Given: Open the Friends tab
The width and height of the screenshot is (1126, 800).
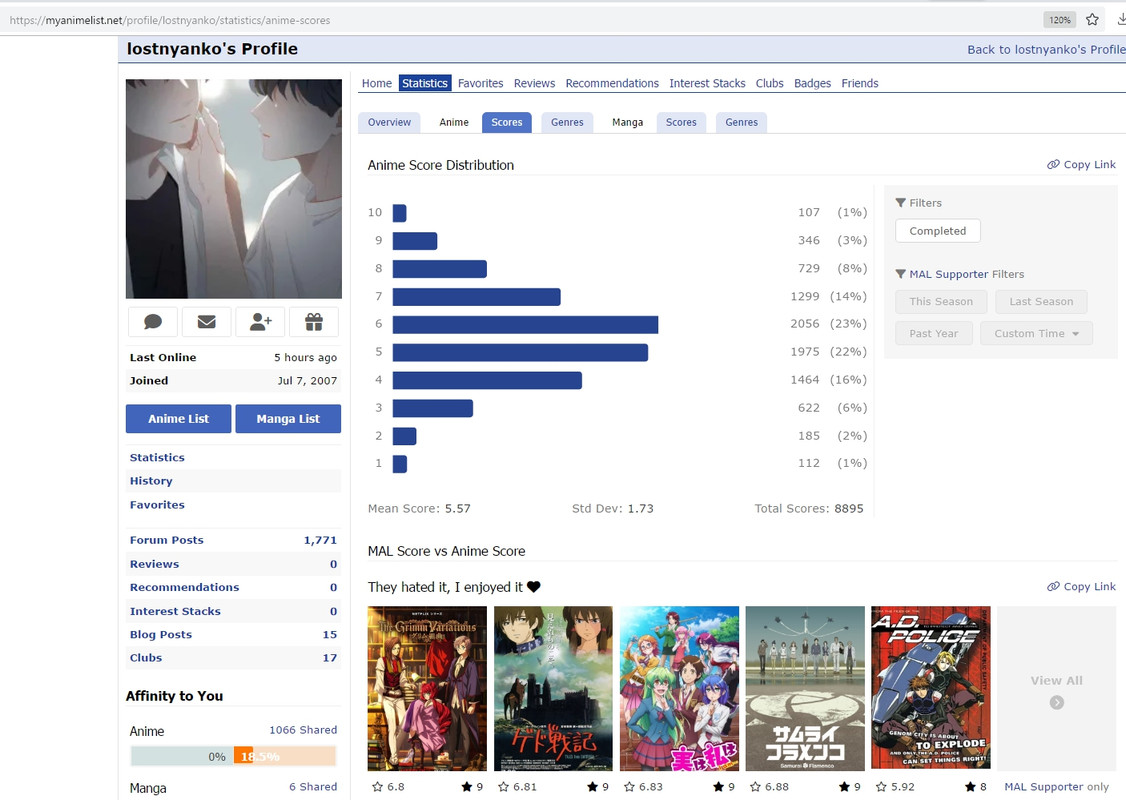Looking at the screenshot, I should pos(860,83).
